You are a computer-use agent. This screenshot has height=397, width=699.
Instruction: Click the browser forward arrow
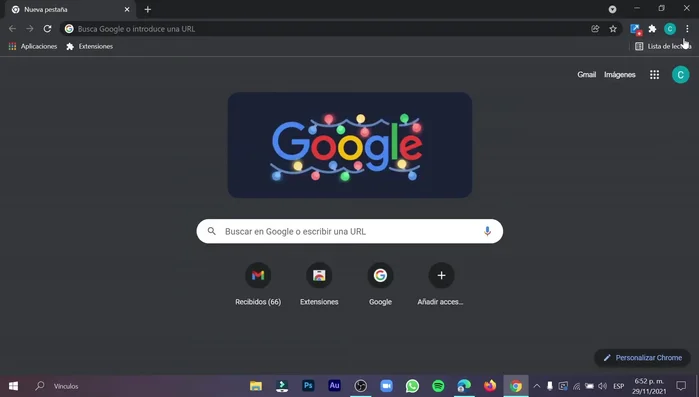pyautogui.click(x=29, y=29)
